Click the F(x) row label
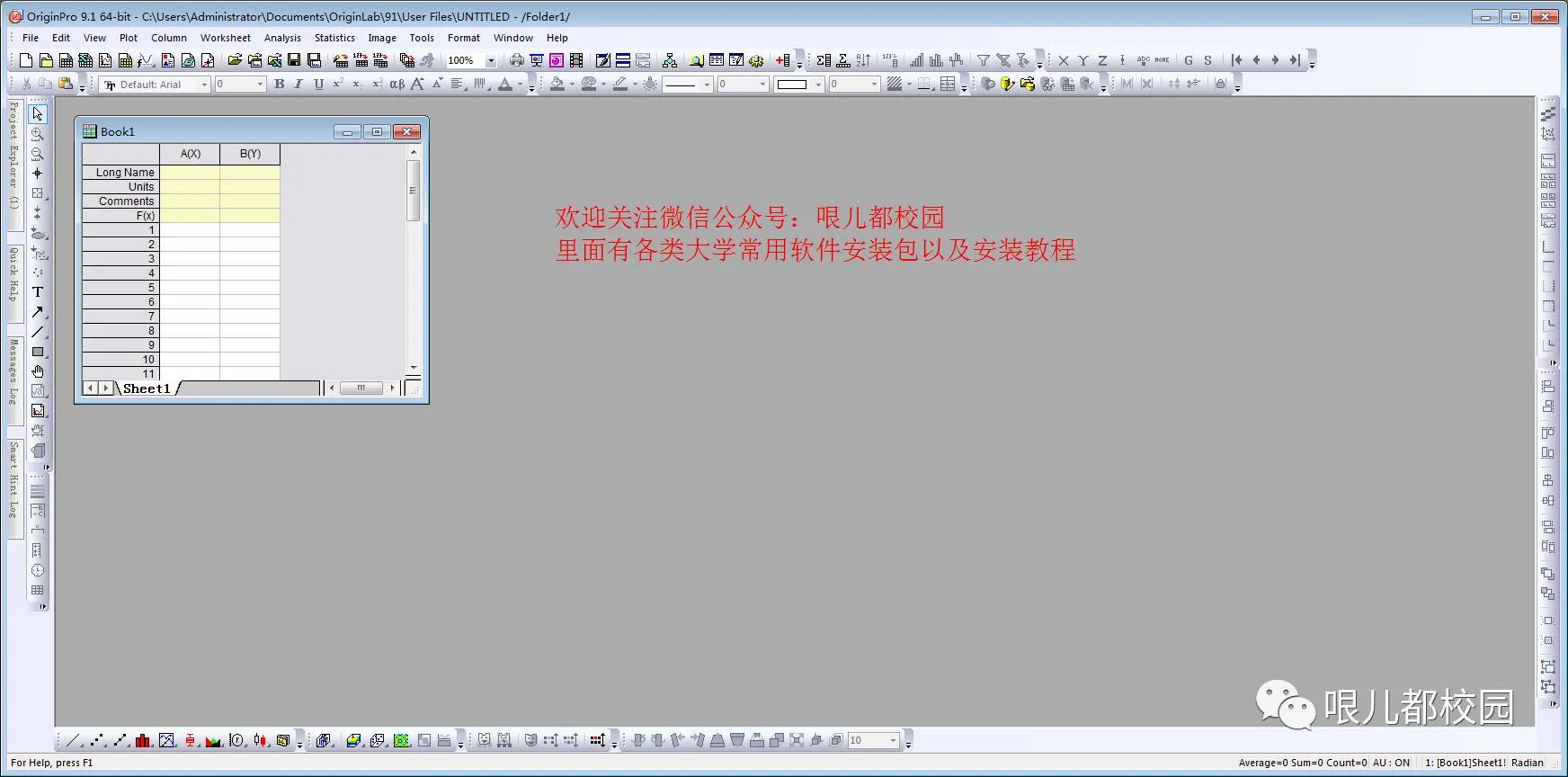Screen dimensions: 1568x777 pyautogui.click(x=120, y=216)
